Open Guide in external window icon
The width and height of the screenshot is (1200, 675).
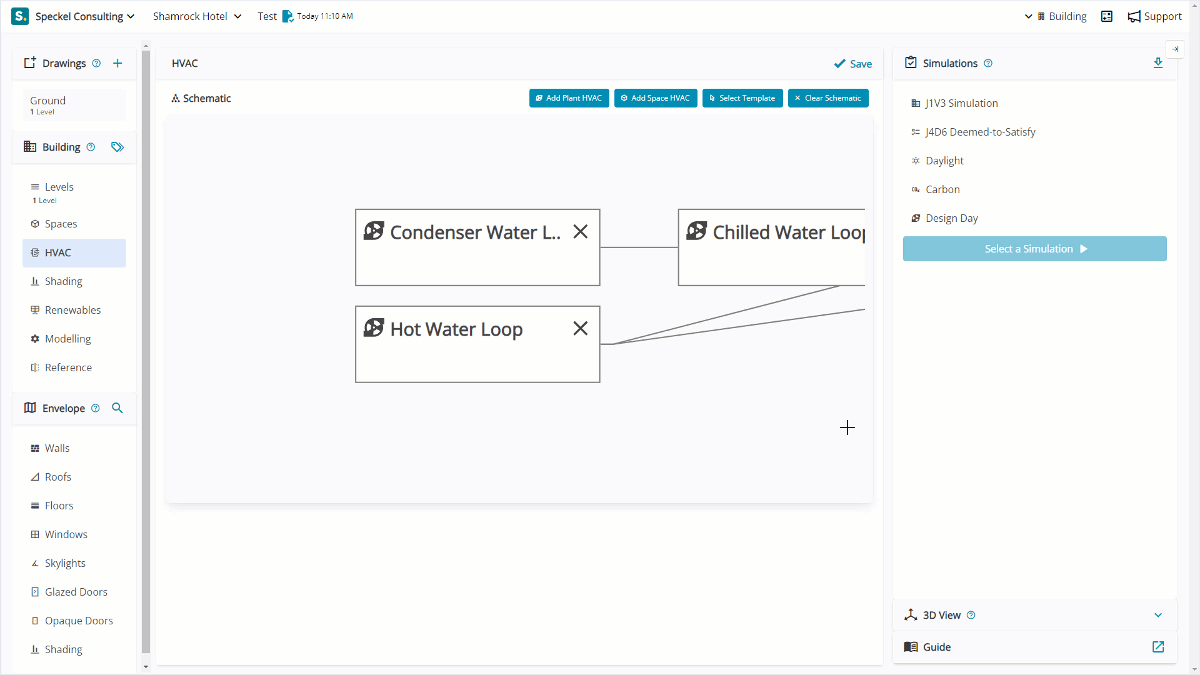click(1158, 647)
